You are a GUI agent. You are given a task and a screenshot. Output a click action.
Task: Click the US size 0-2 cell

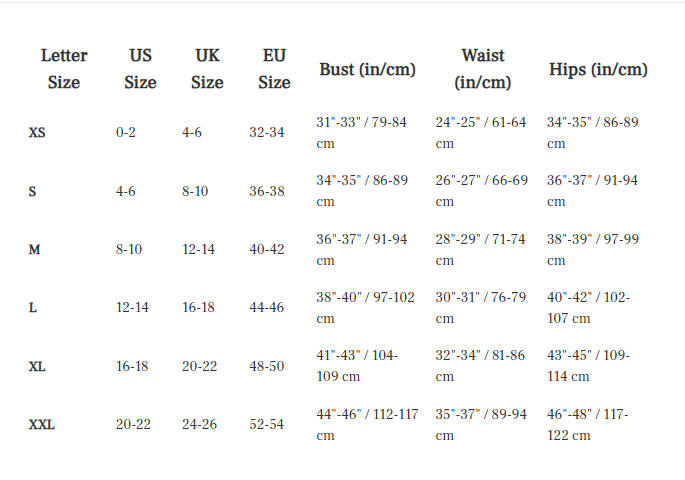pyautogui.click(x=126, y=133)
